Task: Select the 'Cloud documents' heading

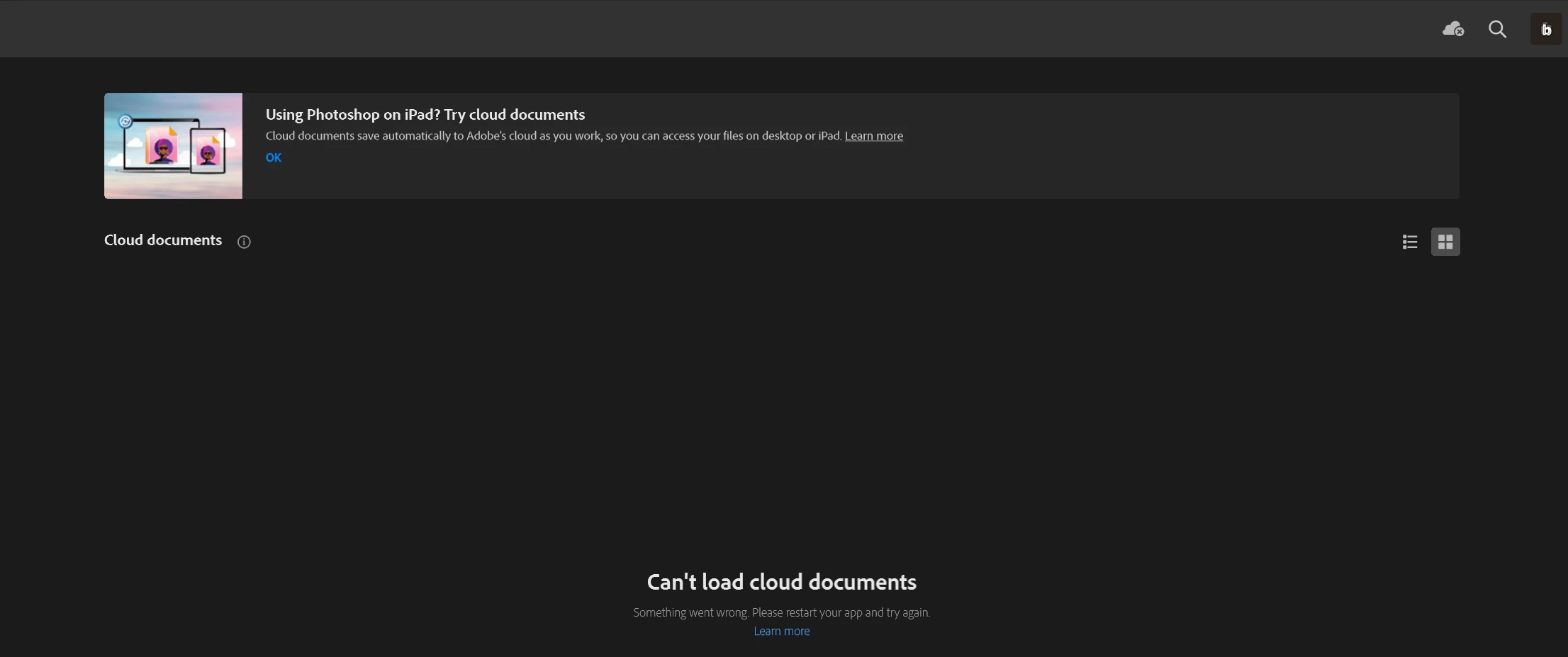Action: click(163, 240)
